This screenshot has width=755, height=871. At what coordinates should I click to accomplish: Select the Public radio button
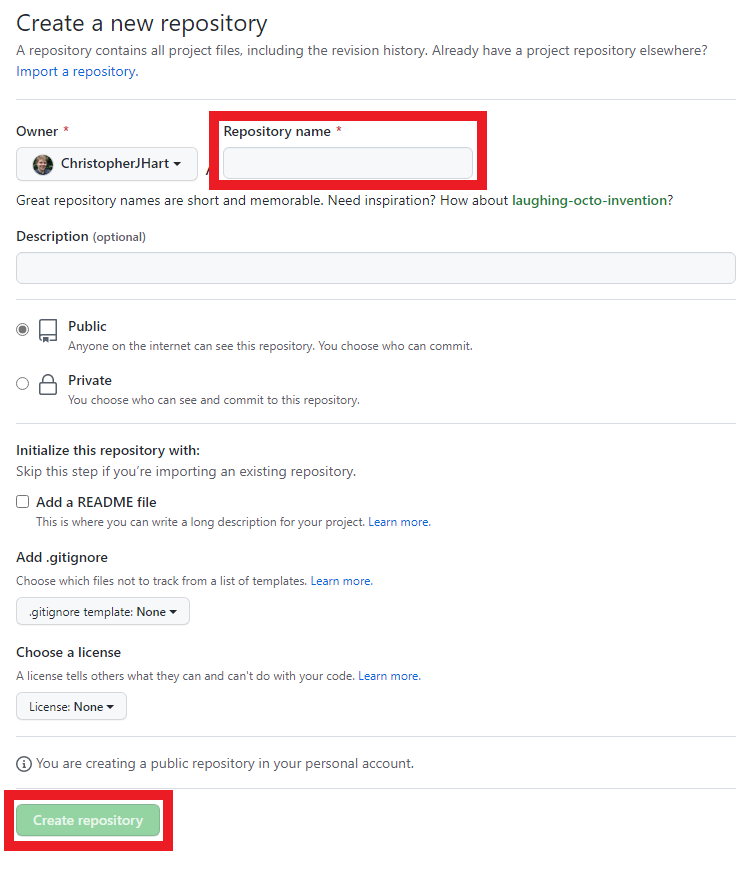point(23,329)
